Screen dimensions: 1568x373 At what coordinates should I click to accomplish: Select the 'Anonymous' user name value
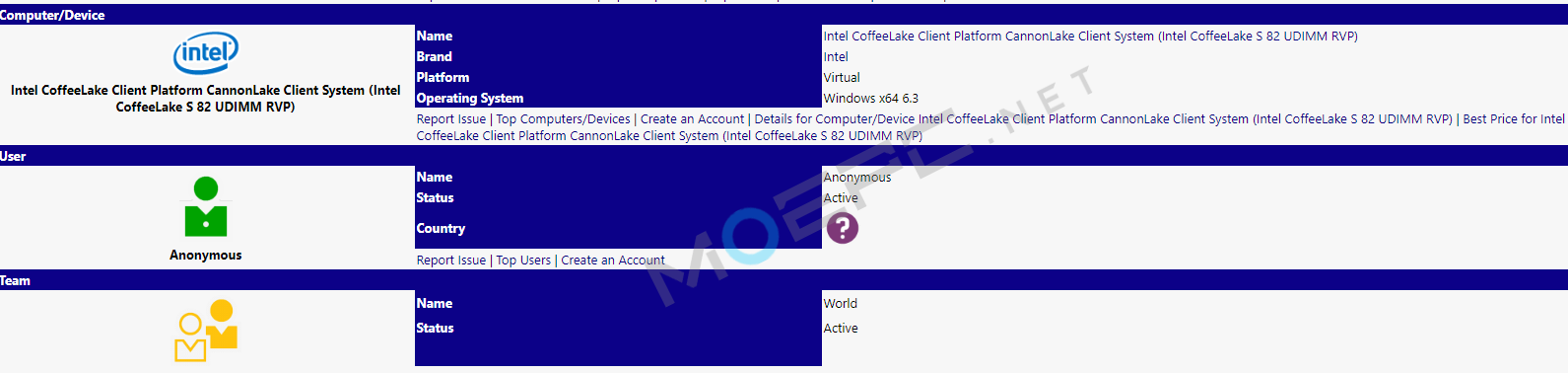point(857,178)
